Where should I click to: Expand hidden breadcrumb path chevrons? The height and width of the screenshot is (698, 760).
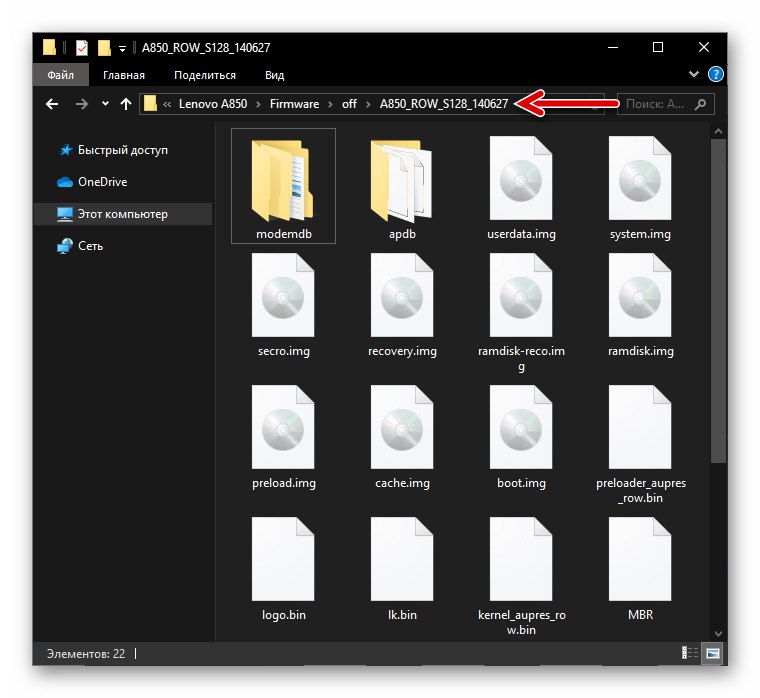[x=167, y=104]
